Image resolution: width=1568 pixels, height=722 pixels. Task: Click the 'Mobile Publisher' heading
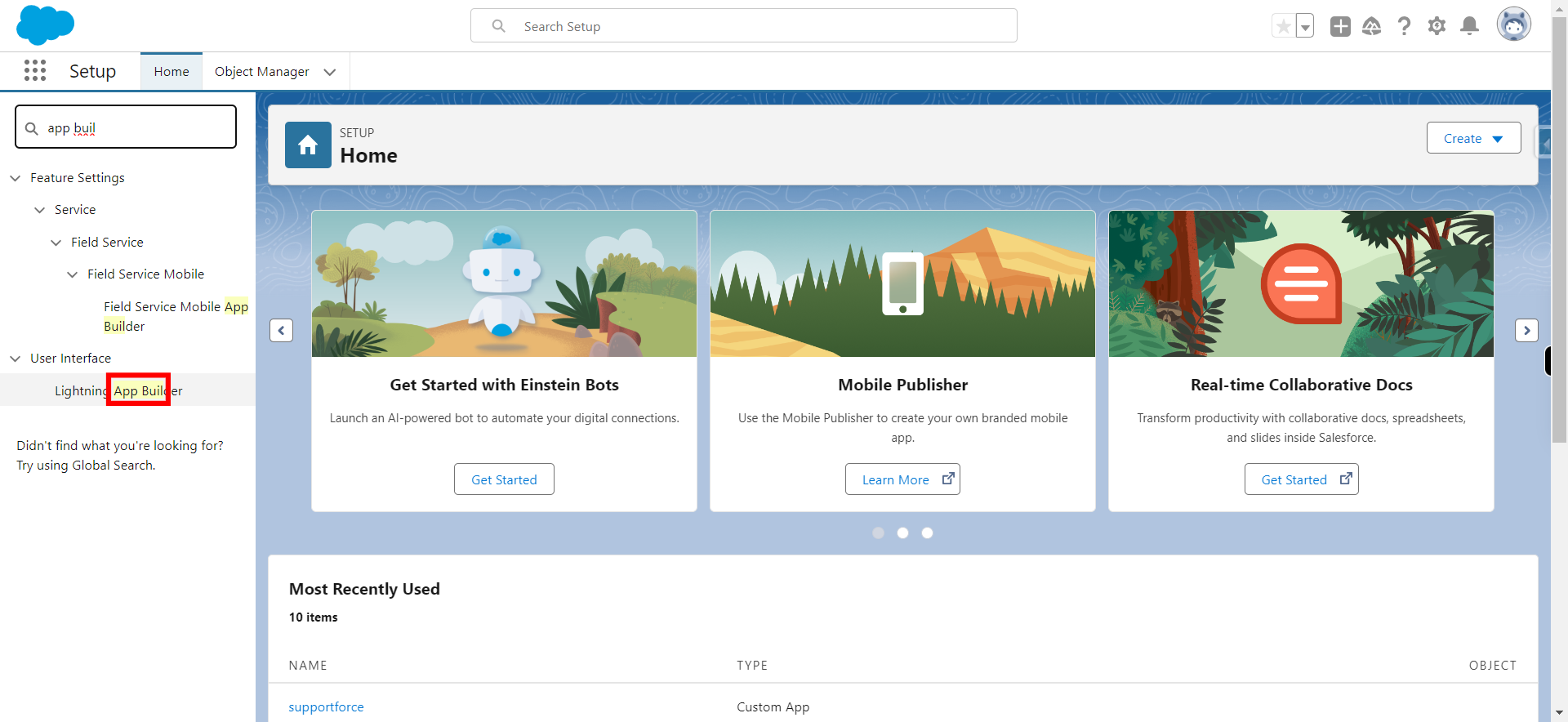[x=902, y=385]
